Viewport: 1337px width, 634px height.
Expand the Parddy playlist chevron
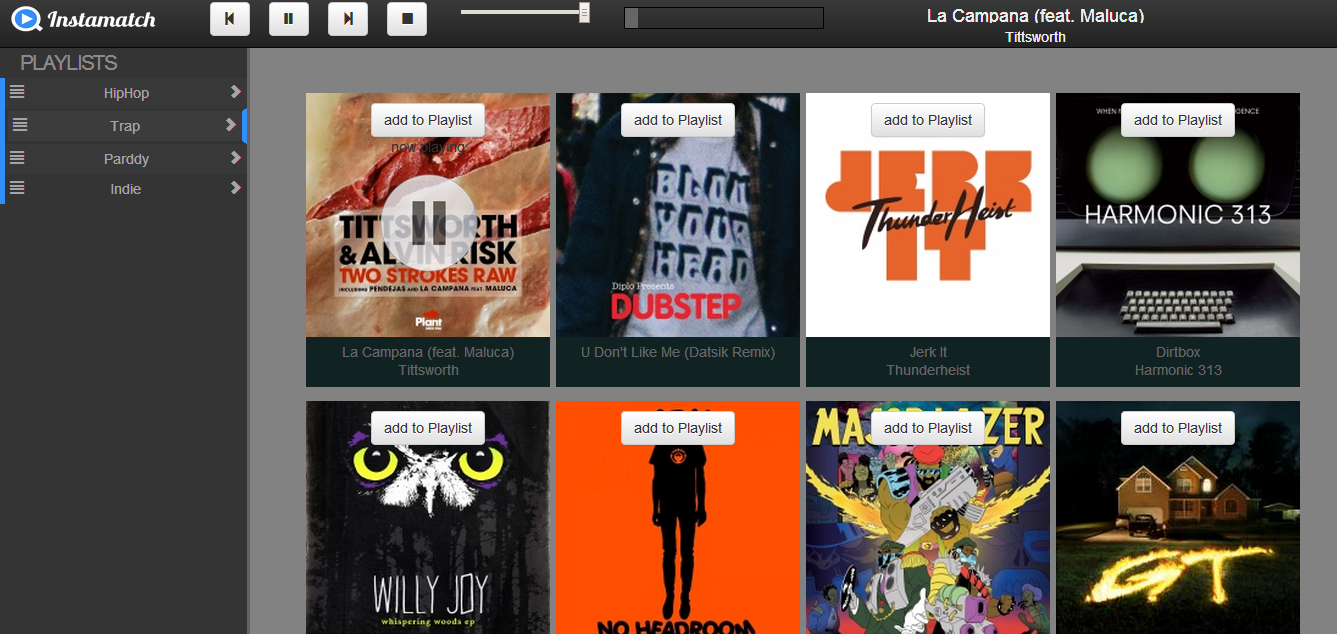pyautogui.click(x=235, y=158)
